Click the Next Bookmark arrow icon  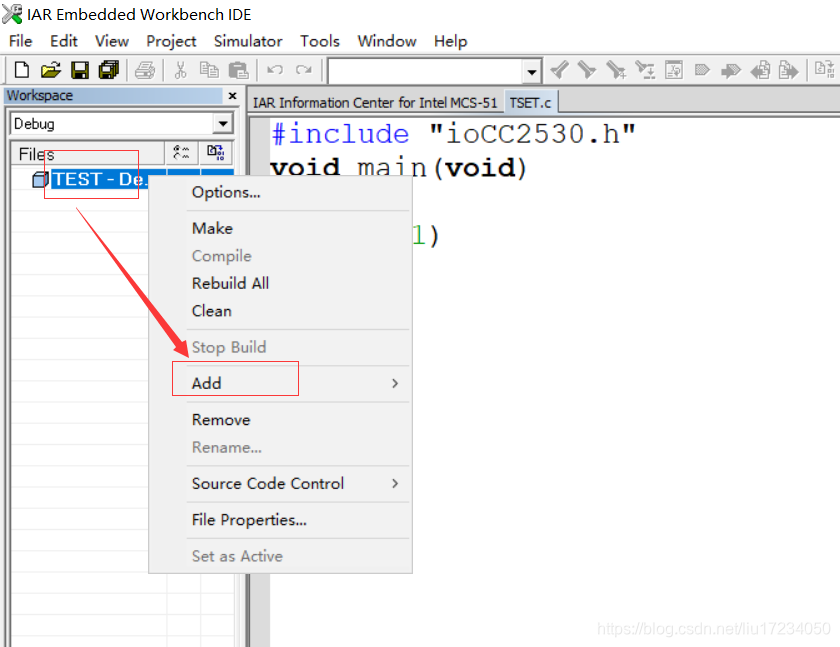click(731, 70)
